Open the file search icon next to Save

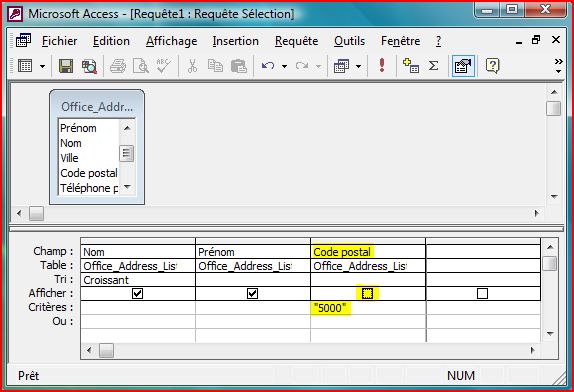click(89, 66)
